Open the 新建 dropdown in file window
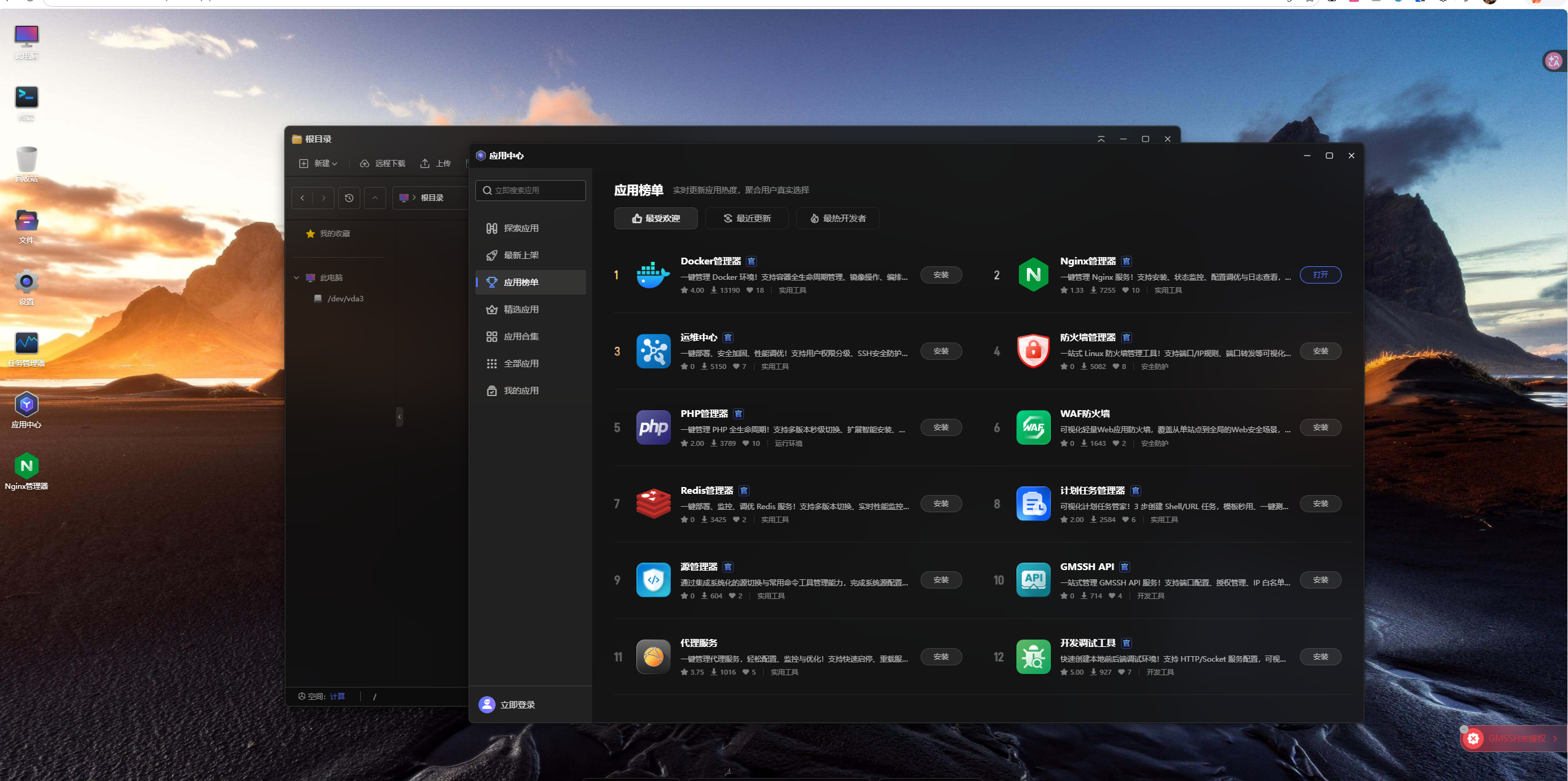 coord(319,164)
